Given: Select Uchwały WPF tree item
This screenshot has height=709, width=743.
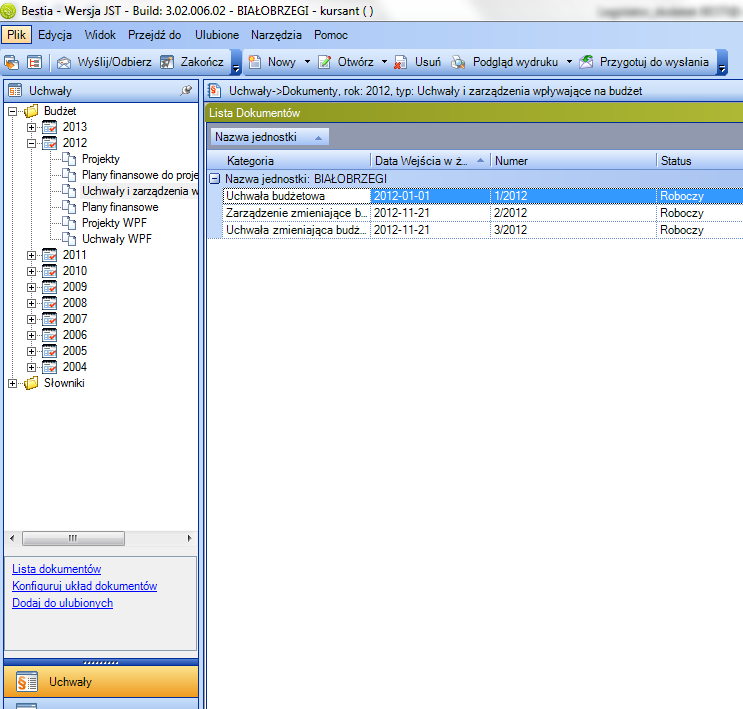Looking at the screenshot, I should click(117, 239).
